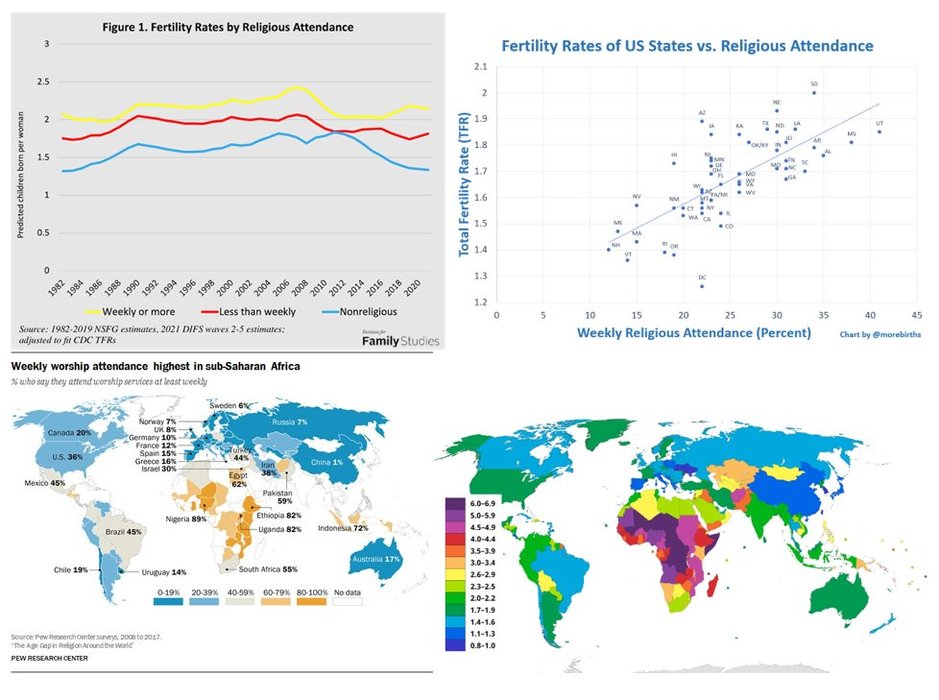The image size is (939, 700).
Task: Click the Family Studies logo
Action: (400, 339)
